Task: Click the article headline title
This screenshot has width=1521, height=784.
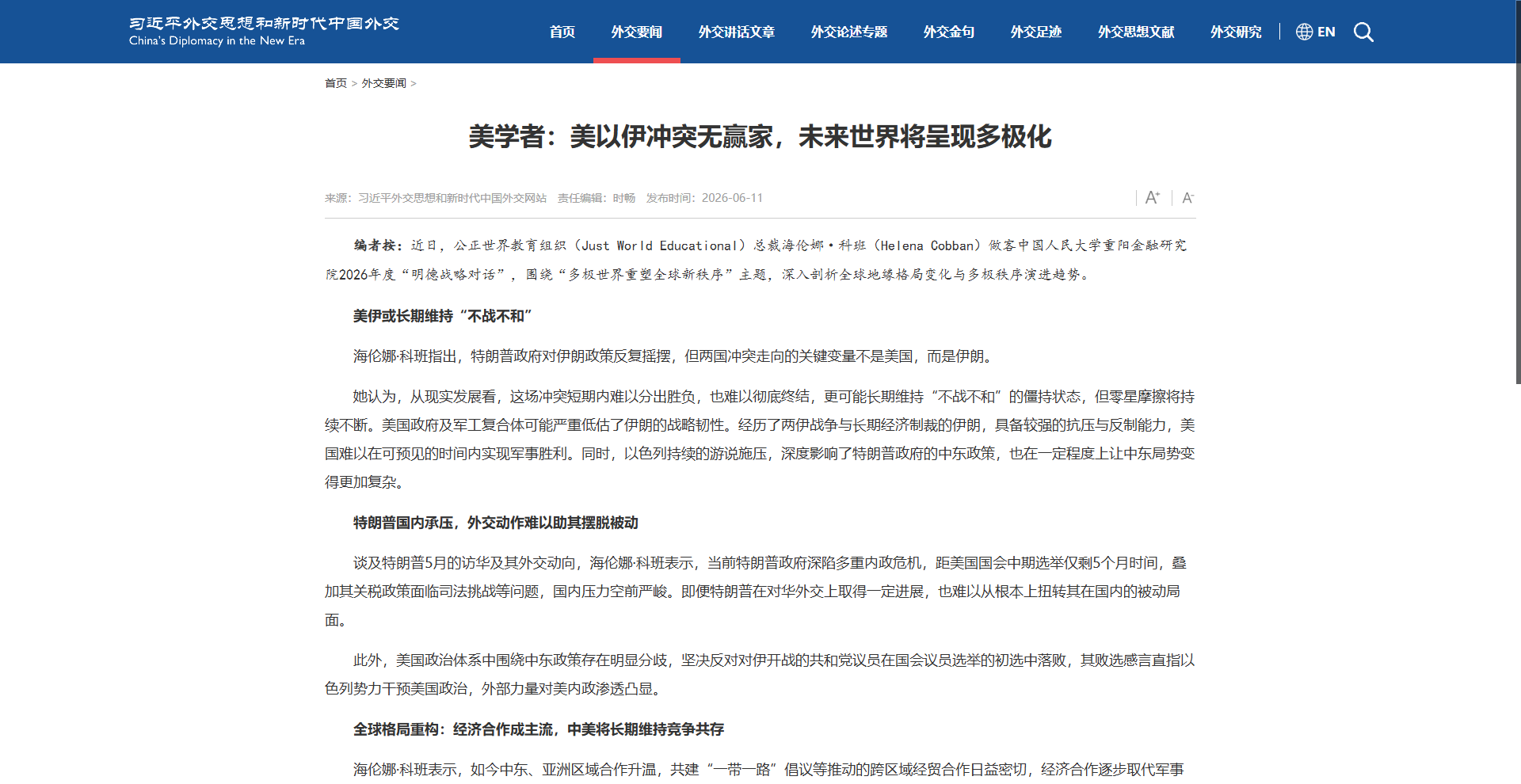Action: pyautogui.click(x=760, y=136)
